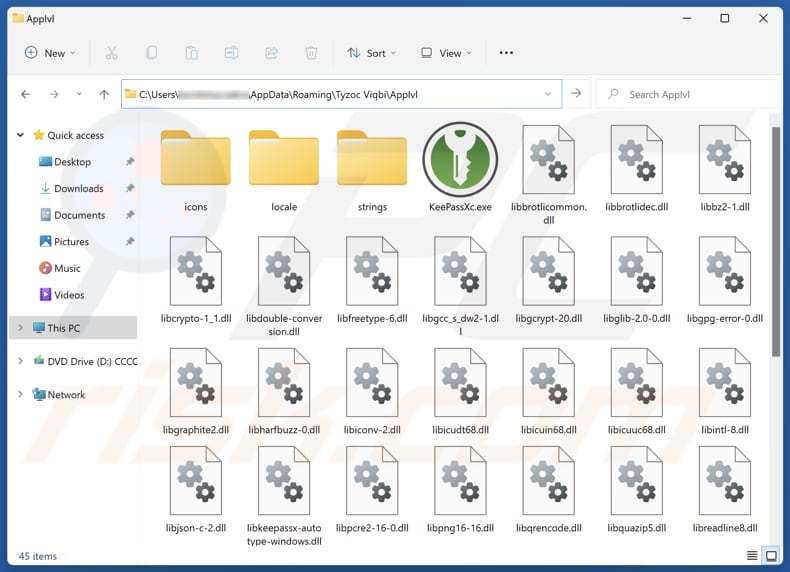Viewport: 790px width, 572px height.
Task: Select the libgcrypt-20.dll file icon
Action: point(549,271)
